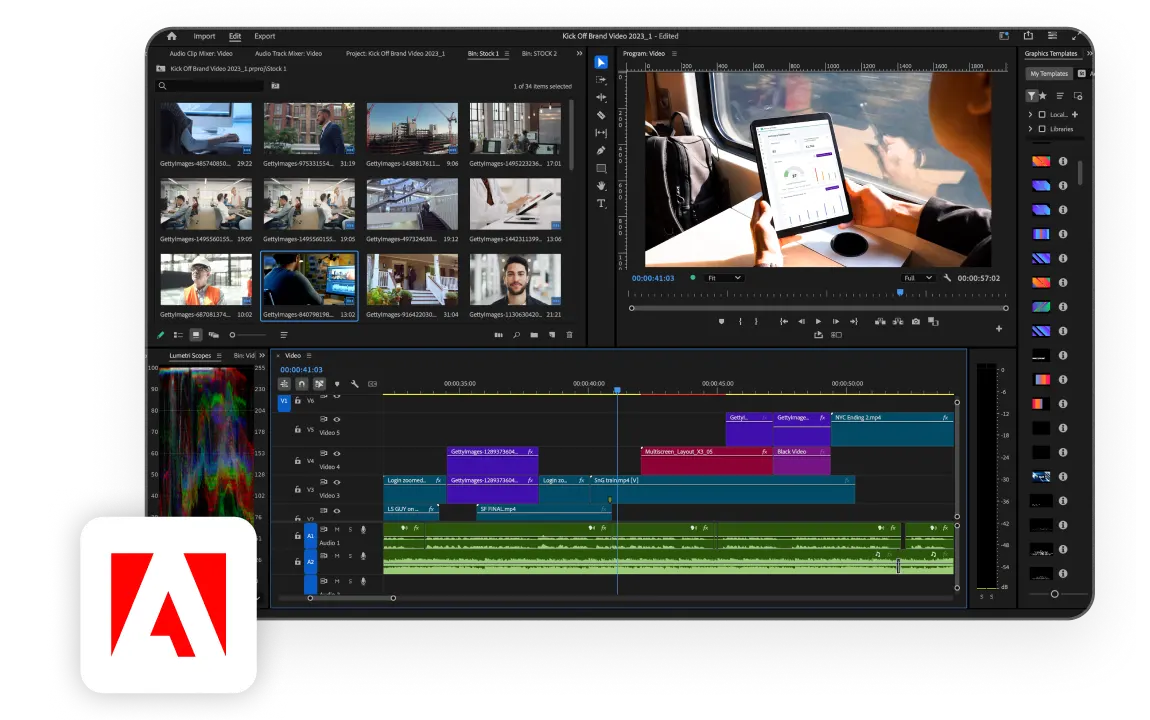Click the Find magnifier in Bin panel footer

(x=516, y=335)
